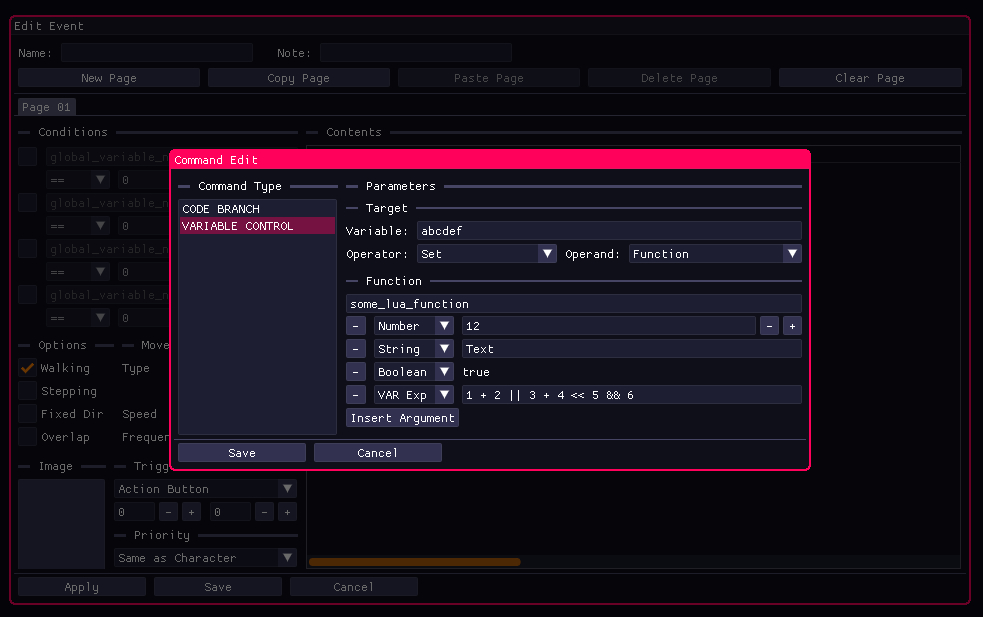Change the VAR Exp argument type dropdown
This screenshot has height=617, width=983.
(414, 395)
